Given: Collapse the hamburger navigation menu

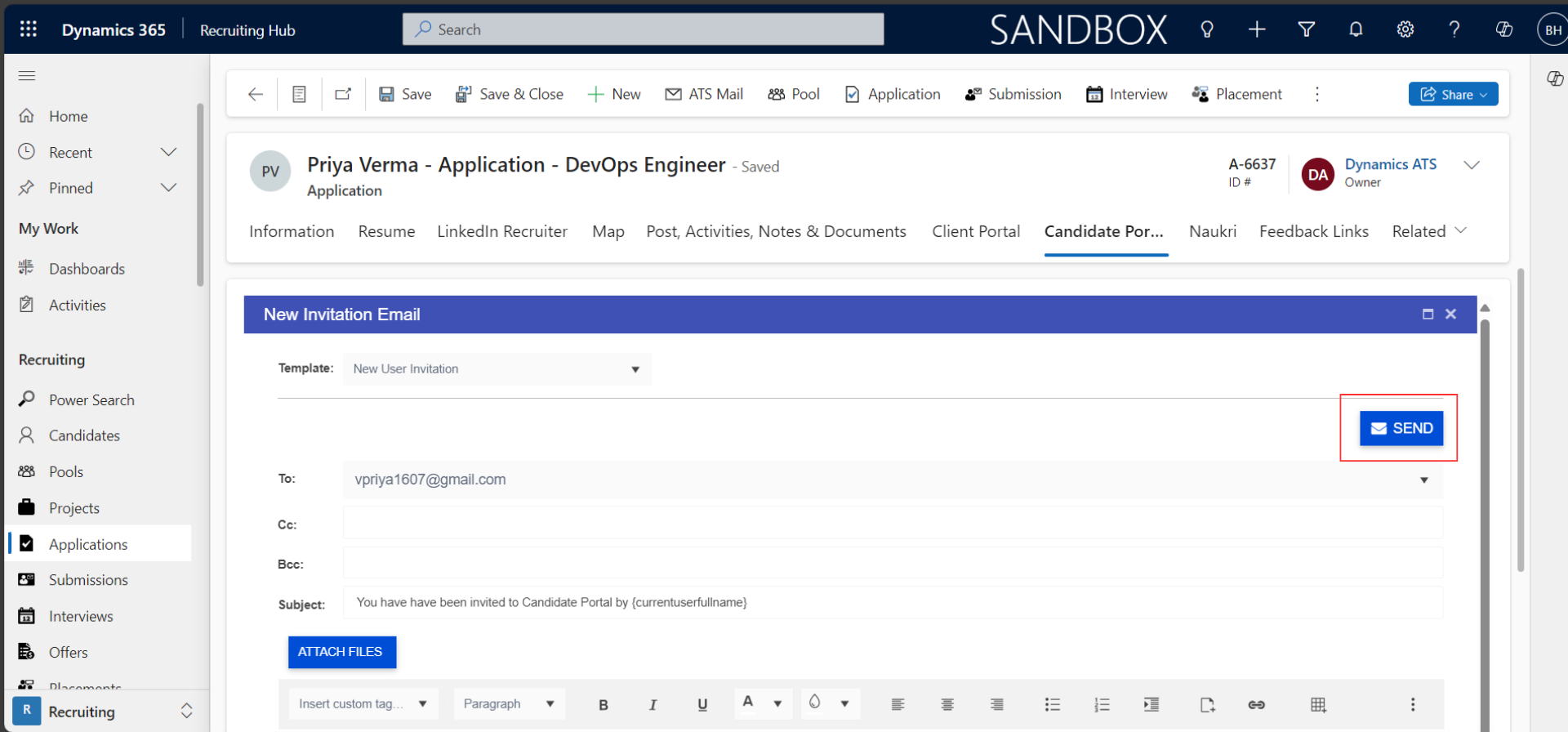Looking at the screenshot, I should (x=27, y=76).
